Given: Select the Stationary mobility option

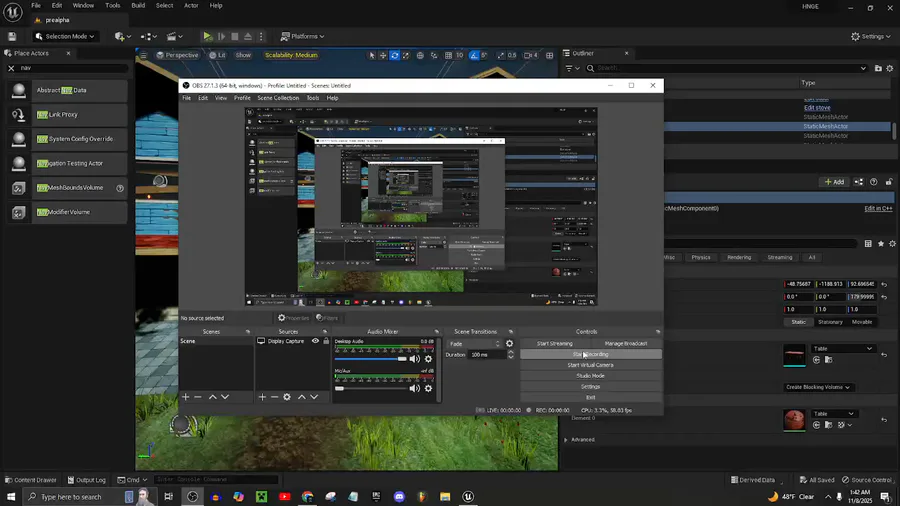Looking at the screenshot, I should click(830, 322).
